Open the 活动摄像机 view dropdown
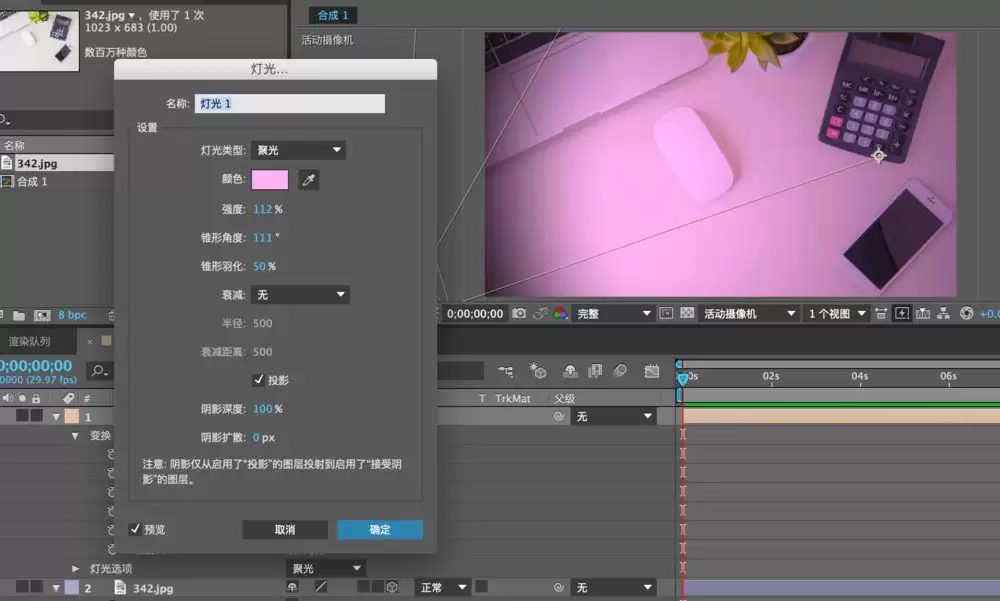This screenshot has width=1000, height=601. (x=749, y=313)
